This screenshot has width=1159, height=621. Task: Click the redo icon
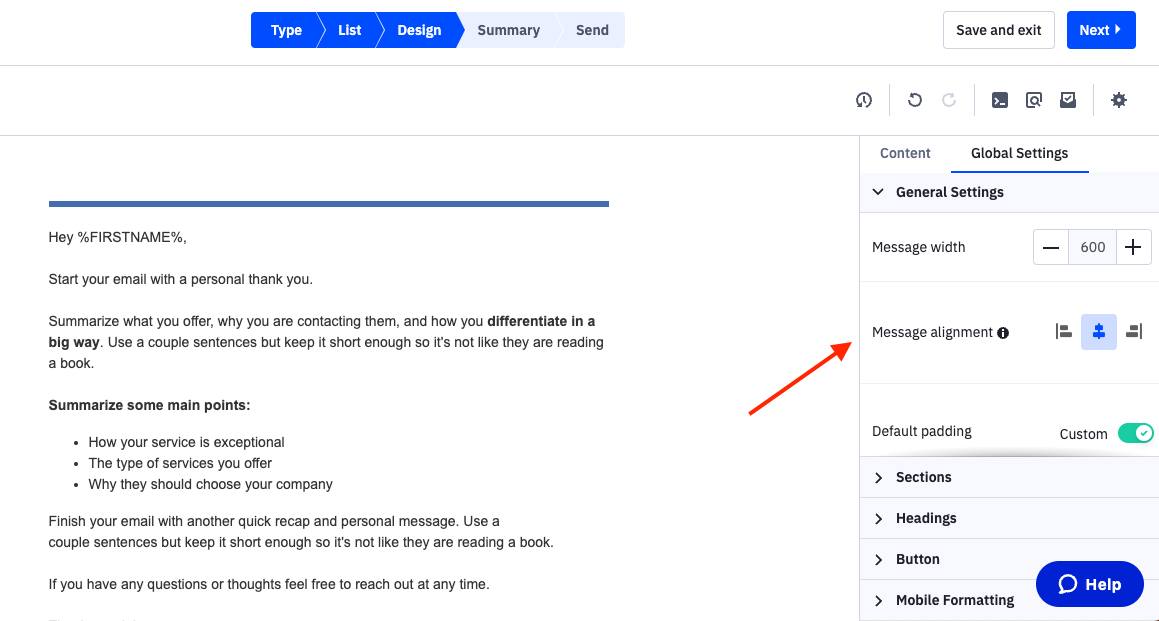(948, 100)
